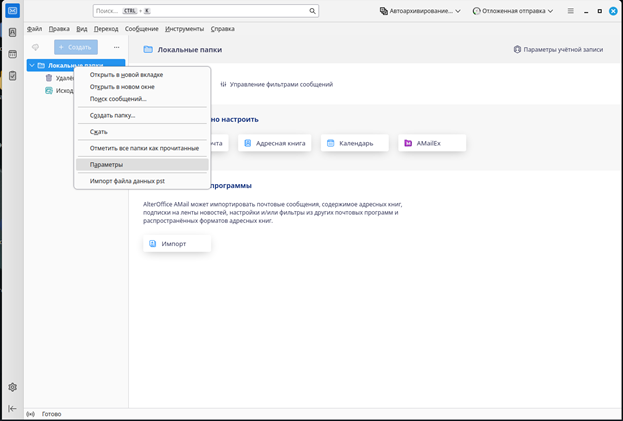Open settings gear in bottom-left sidebar

click(x=12, y=387)
